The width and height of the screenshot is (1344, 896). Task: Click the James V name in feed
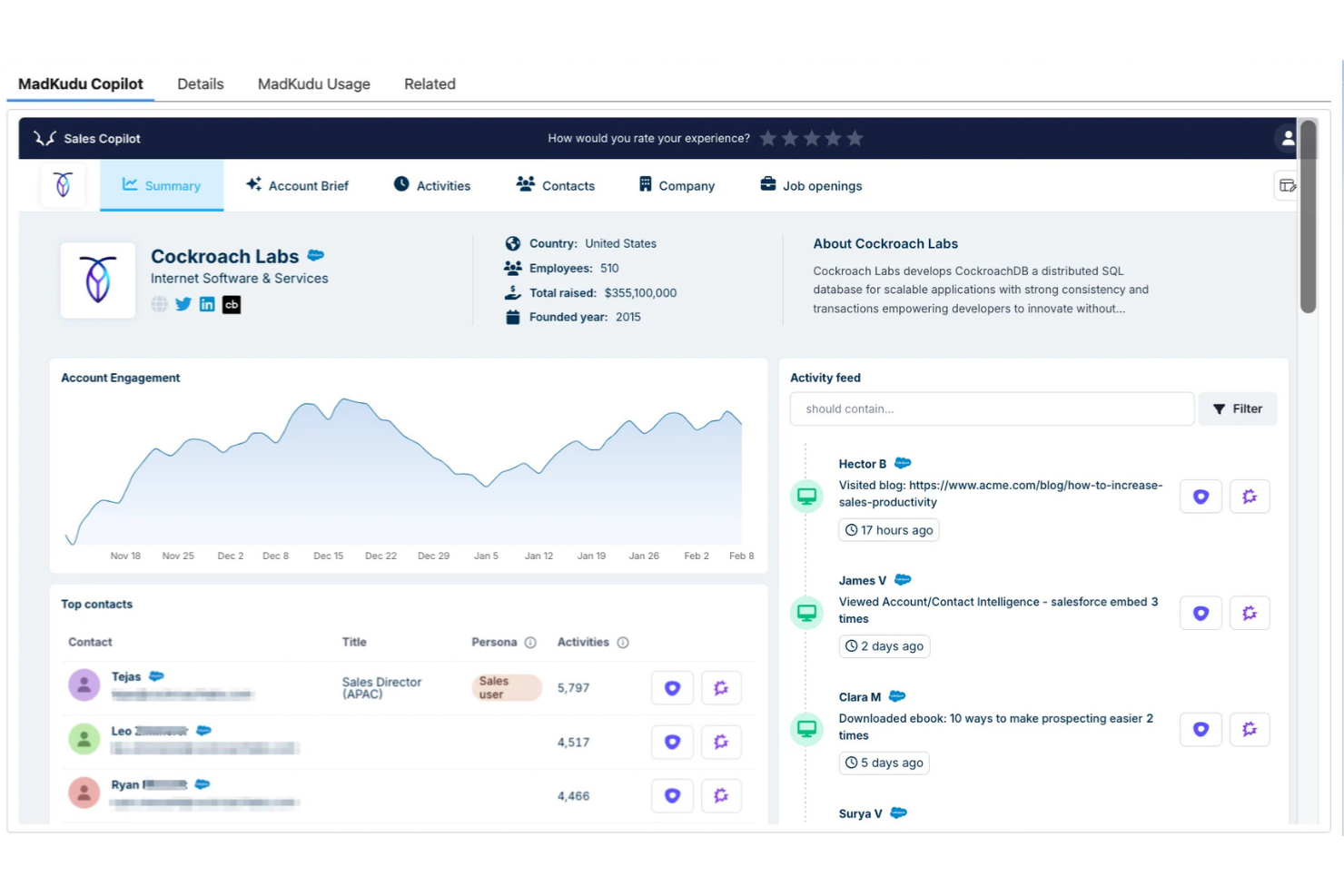[862, 580]
